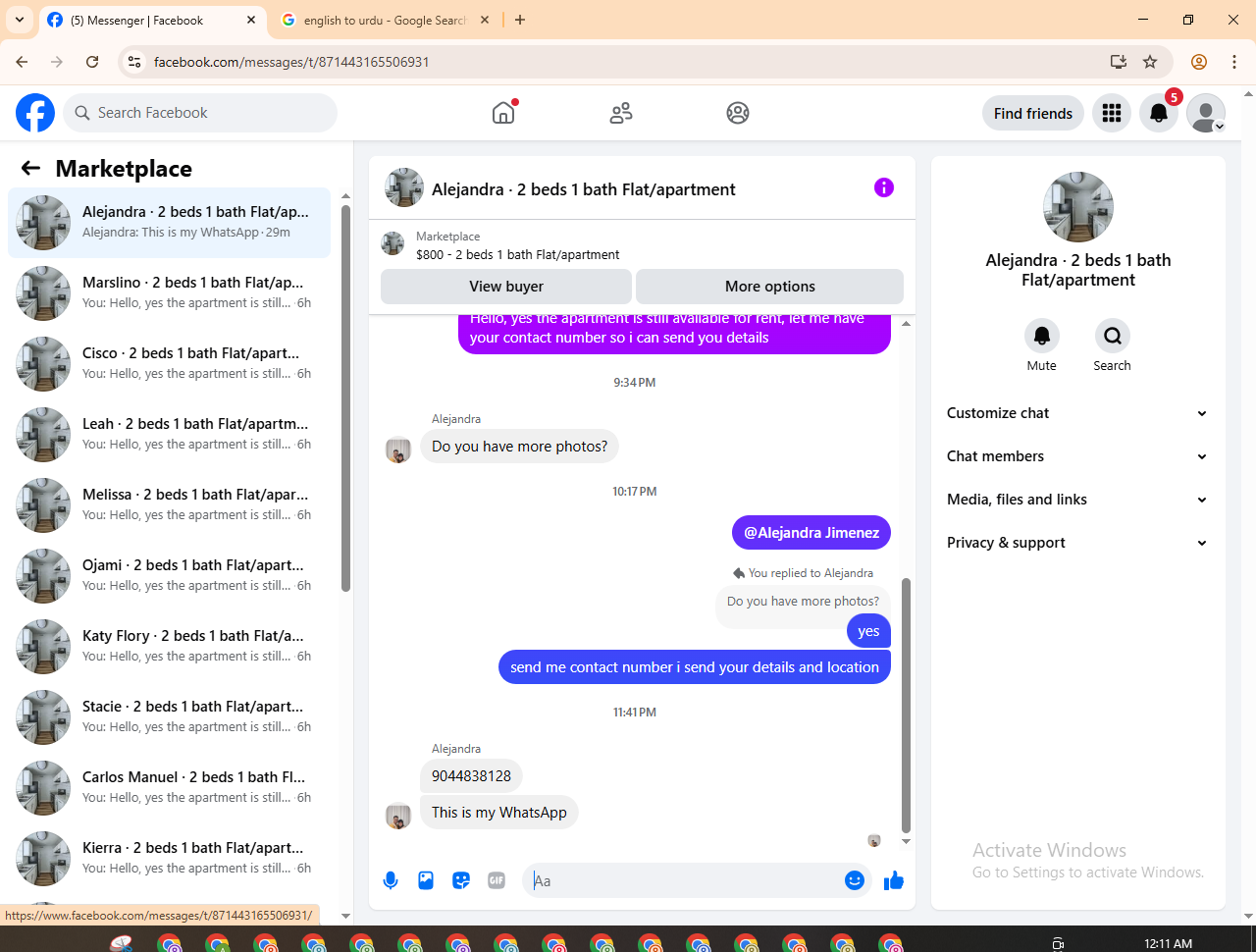Viewport: 1256px width, 952px height.
Task: Click the chat messages scrollbar thumb
Action: click(x=906, y=705)
